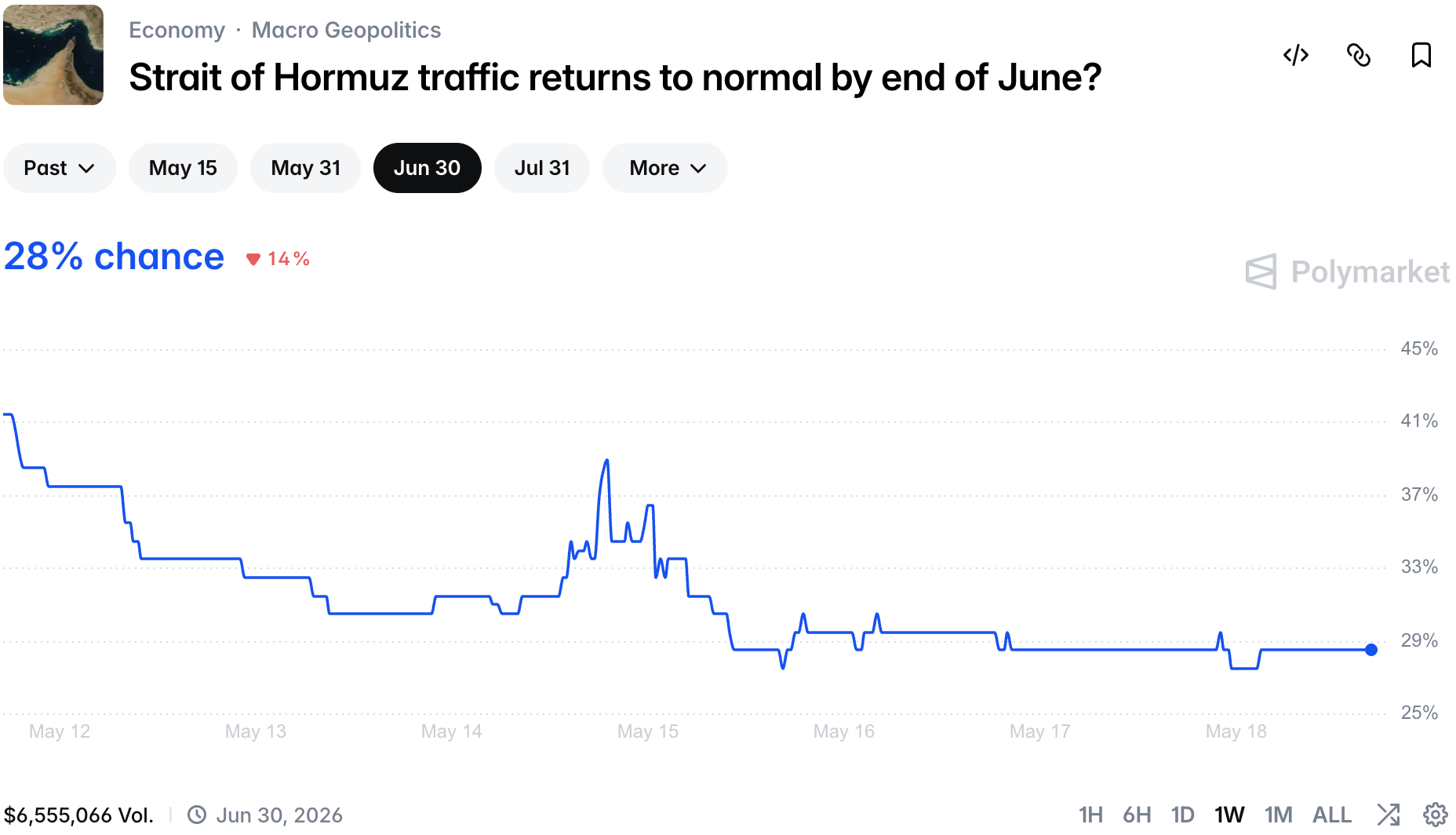Expand the Past dropdown

[60, 168]
